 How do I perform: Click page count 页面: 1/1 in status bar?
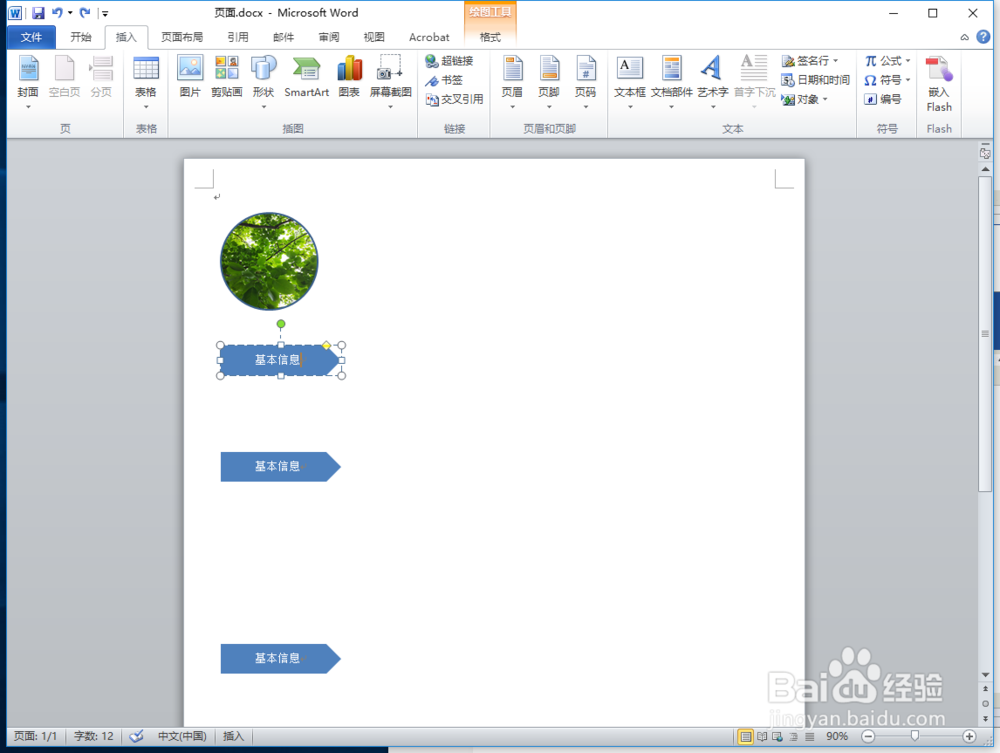click(36, 736)
